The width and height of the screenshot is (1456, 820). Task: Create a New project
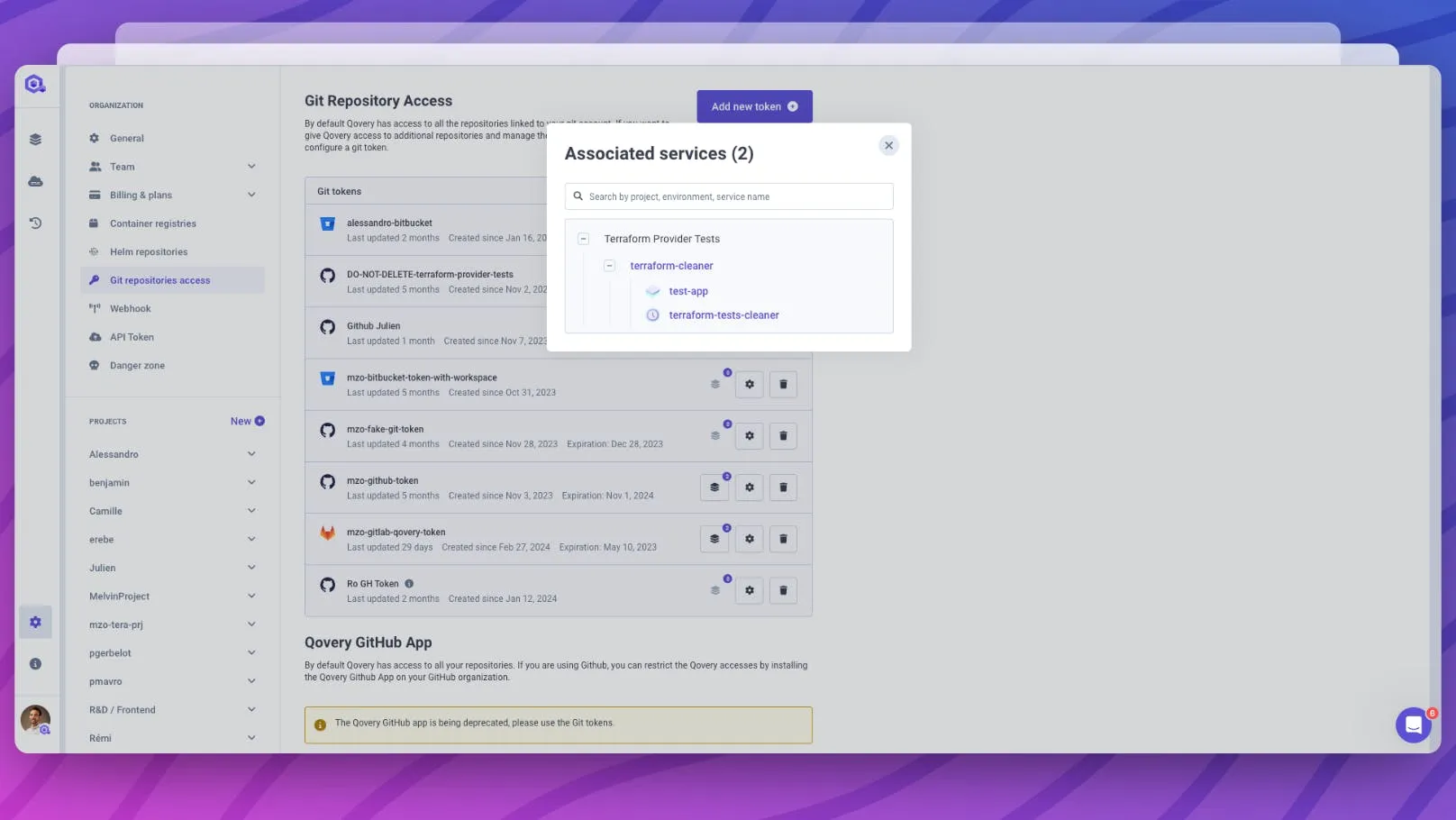coord(247,421)
